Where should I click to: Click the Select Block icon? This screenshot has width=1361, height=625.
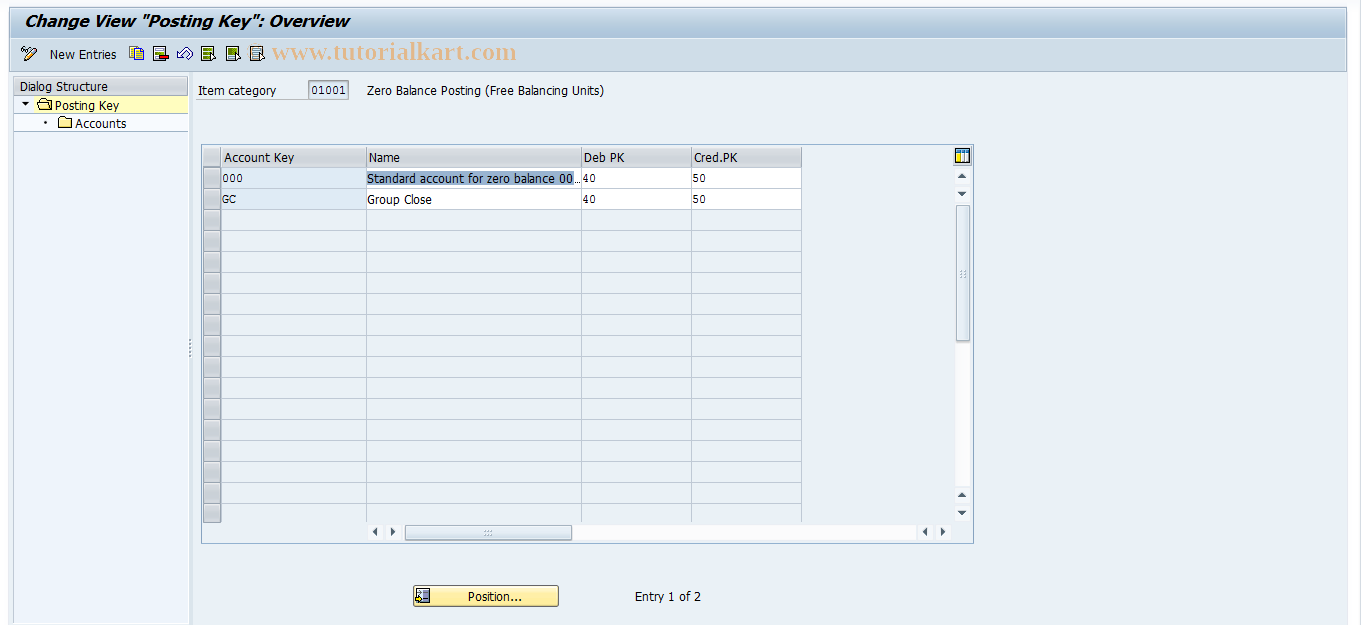pyautogui.click(x=233, y=54)
